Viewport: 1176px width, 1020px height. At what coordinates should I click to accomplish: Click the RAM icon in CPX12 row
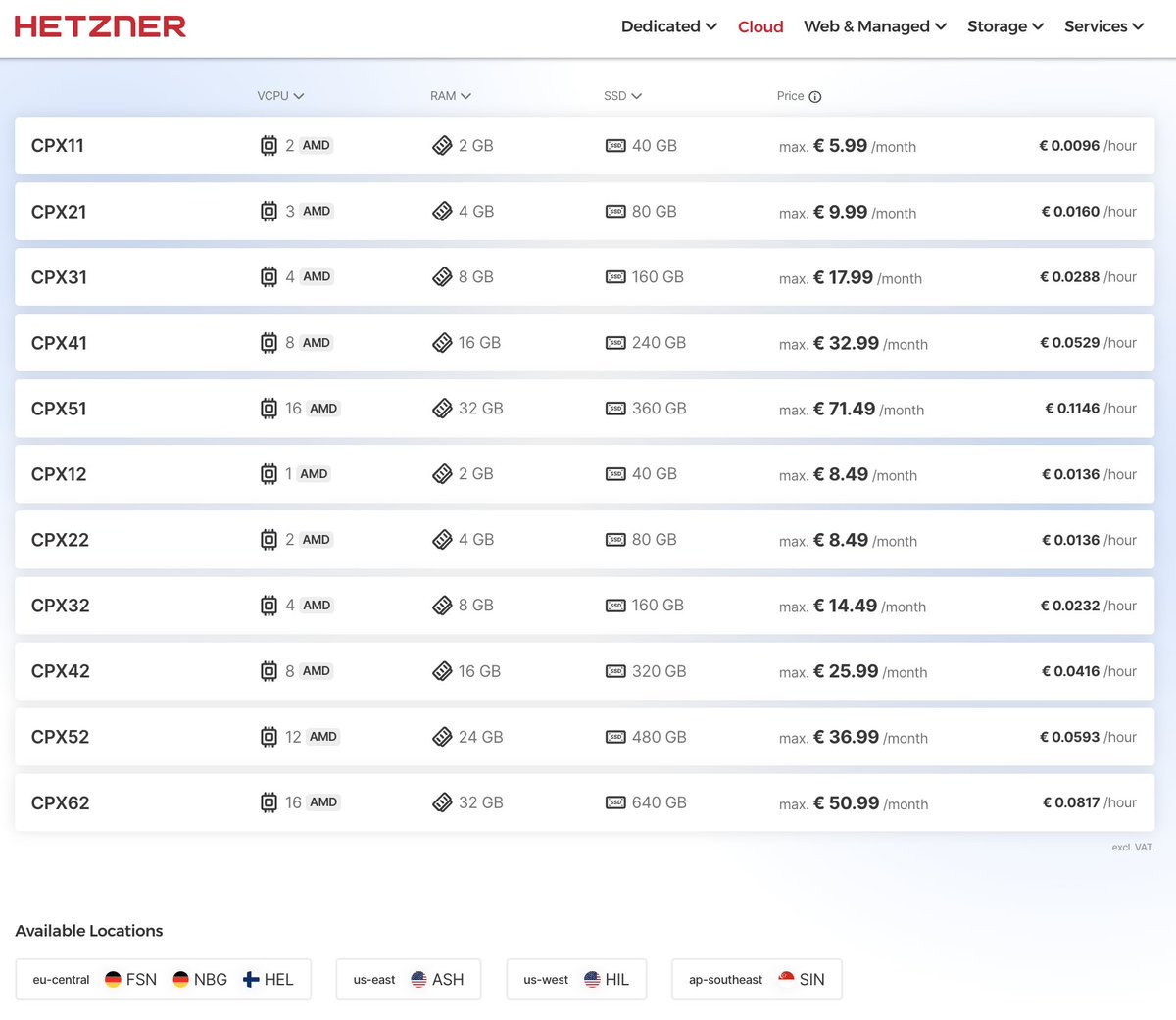click(442, 474)
